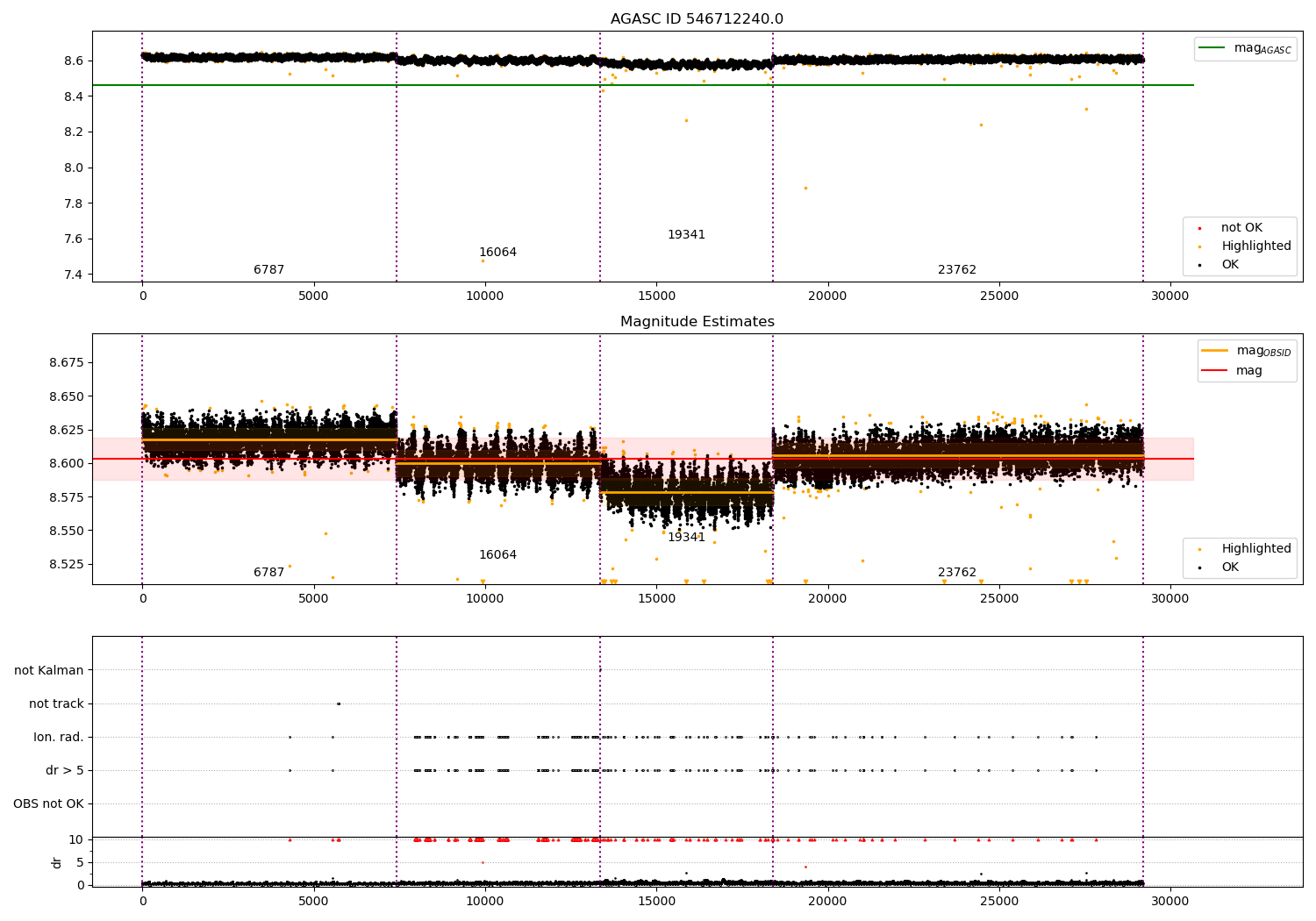Click the 'AGASC ID 546712240.0' plot title
This screenshot has height=921, width=1316.
point(697,19)
